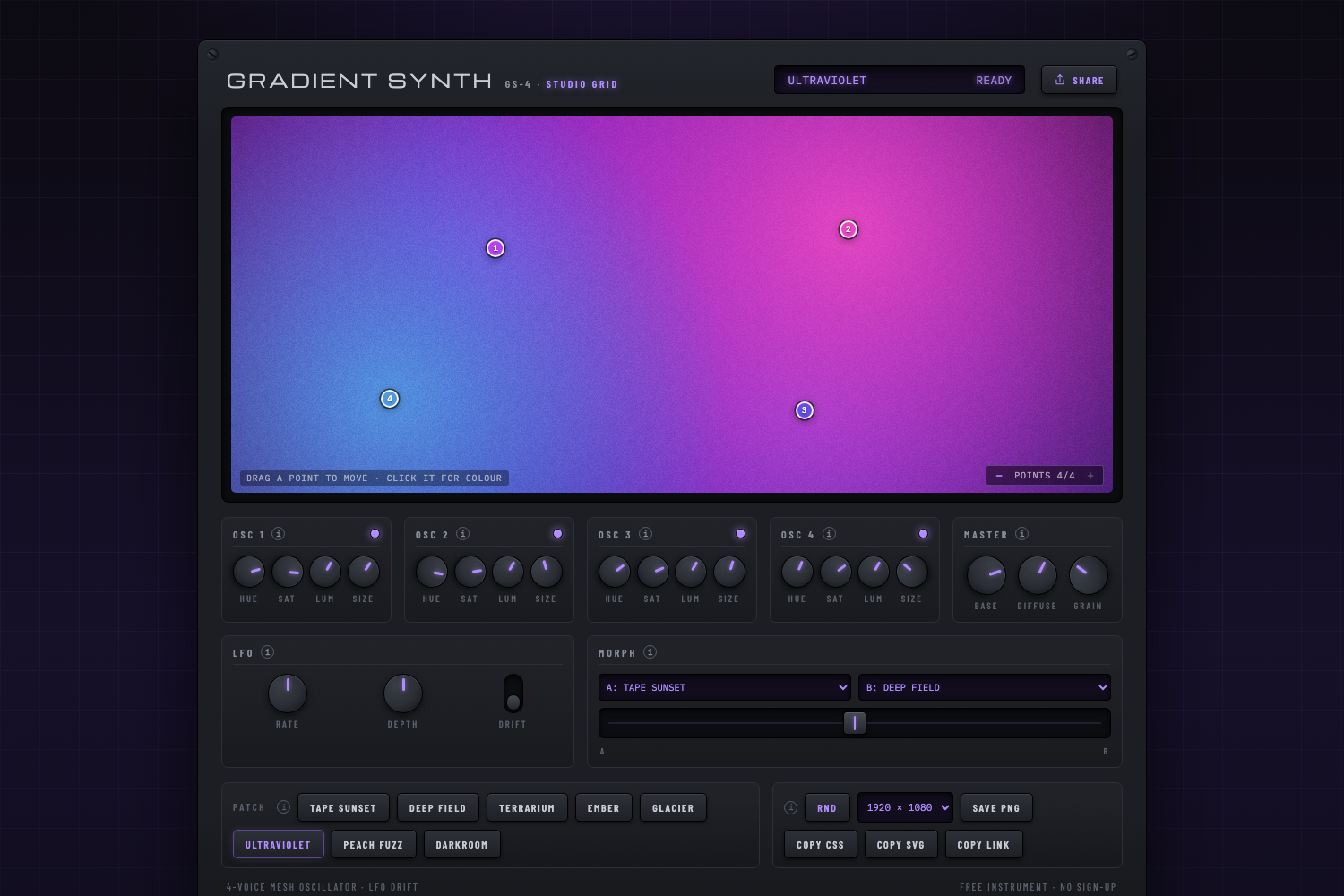
Task: Click the info icon beside RND
Action: 791,807
